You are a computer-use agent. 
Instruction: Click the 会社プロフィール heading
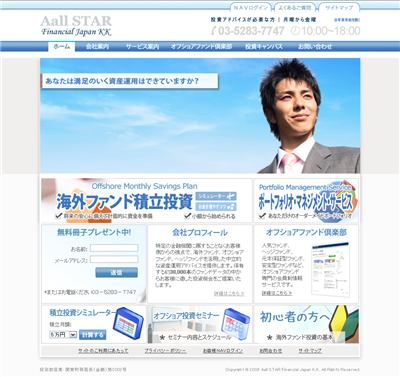tap(200, 233)
